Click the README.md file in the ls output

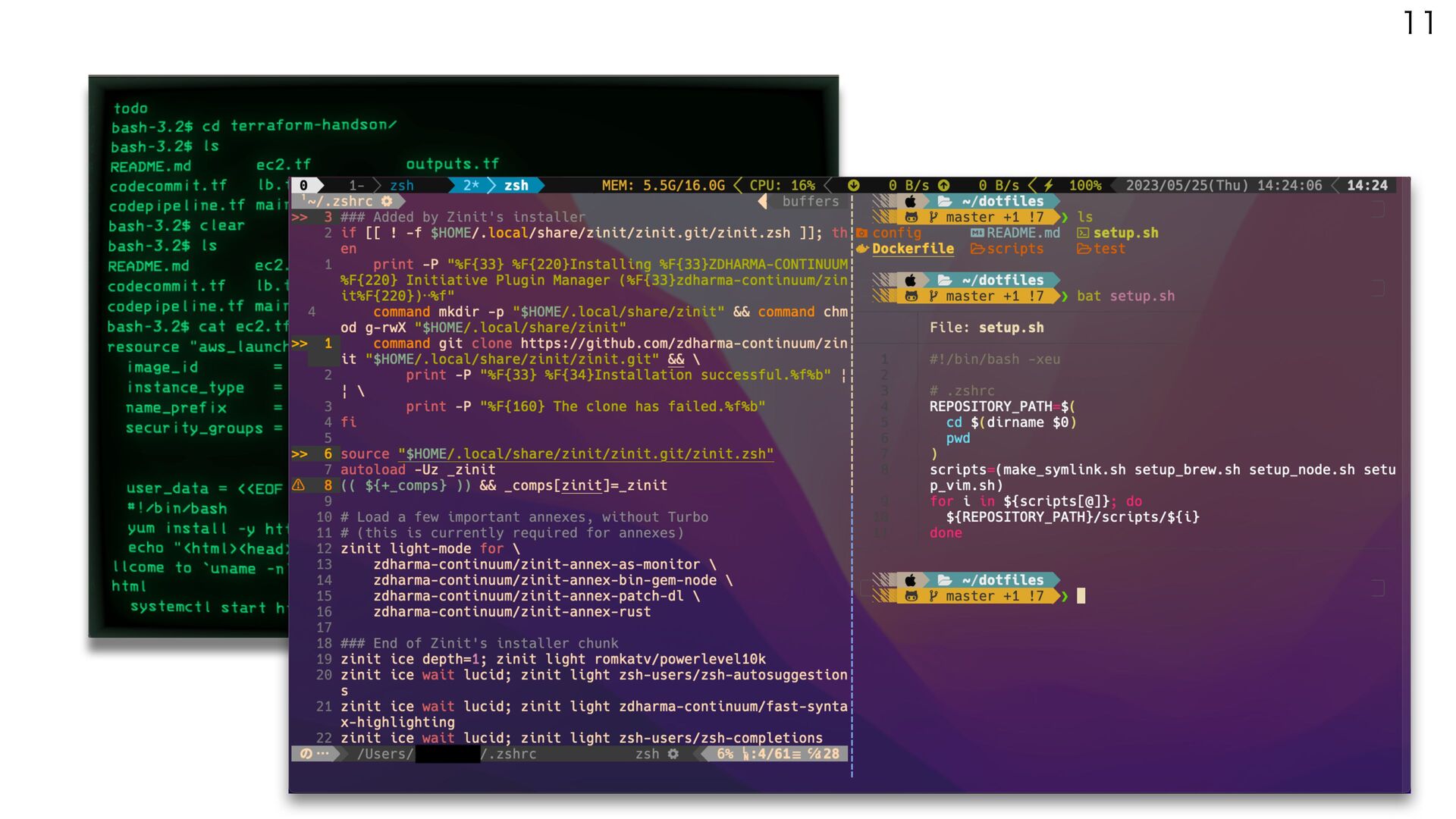click(1022, 233)
